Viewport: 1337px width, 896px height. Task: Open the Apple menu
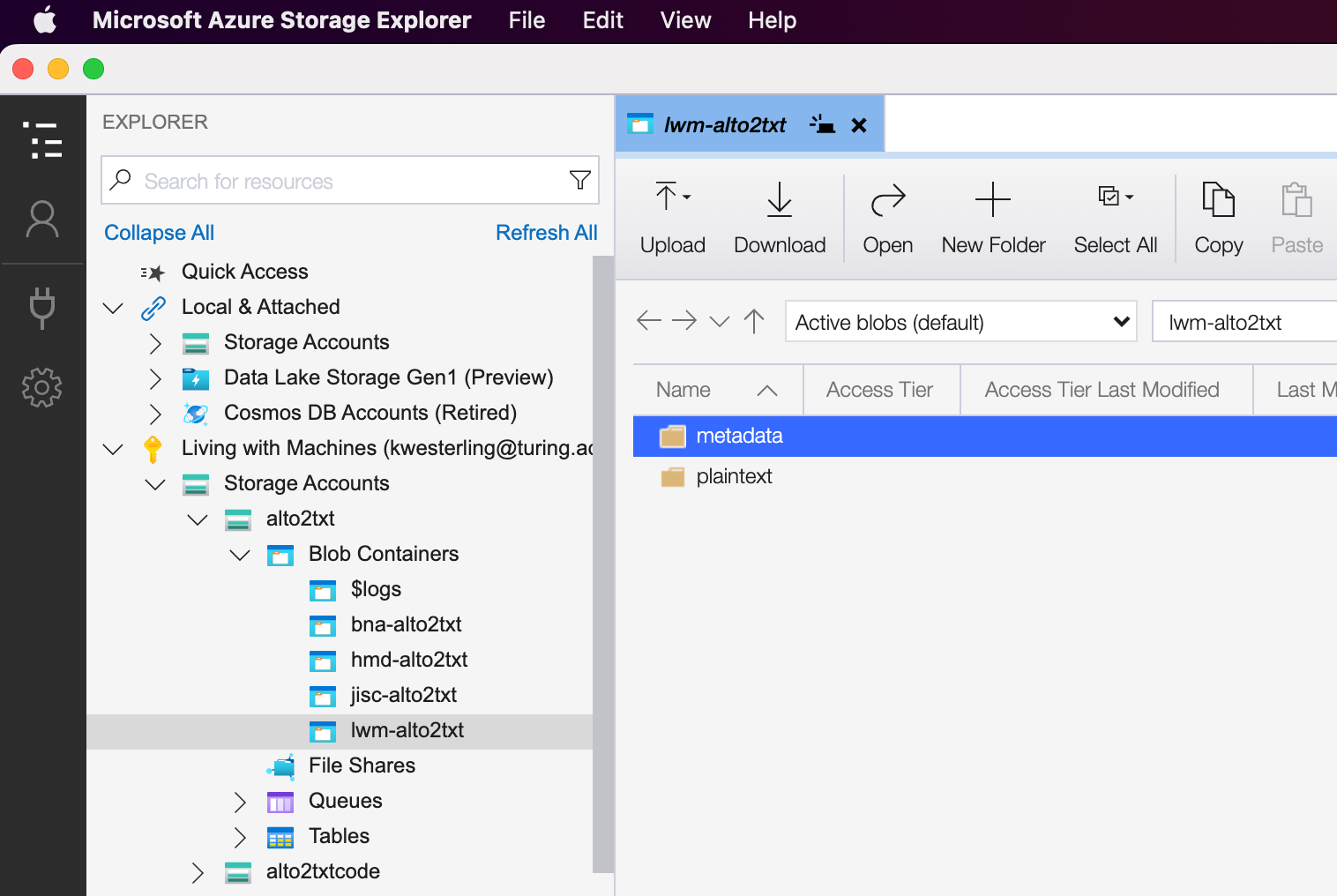[x=45, y=19]
